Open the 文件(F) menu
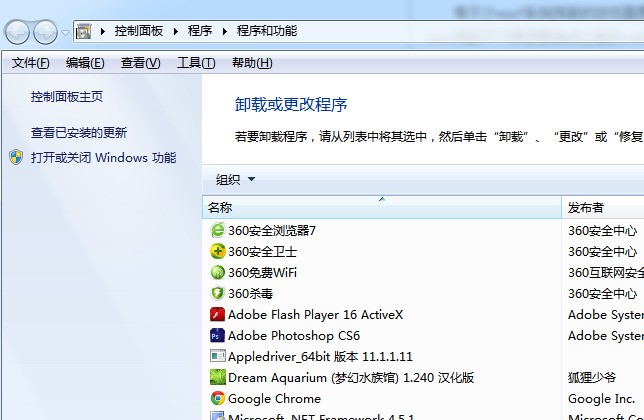The image size is (644, 420). click(x=30, y=63)
